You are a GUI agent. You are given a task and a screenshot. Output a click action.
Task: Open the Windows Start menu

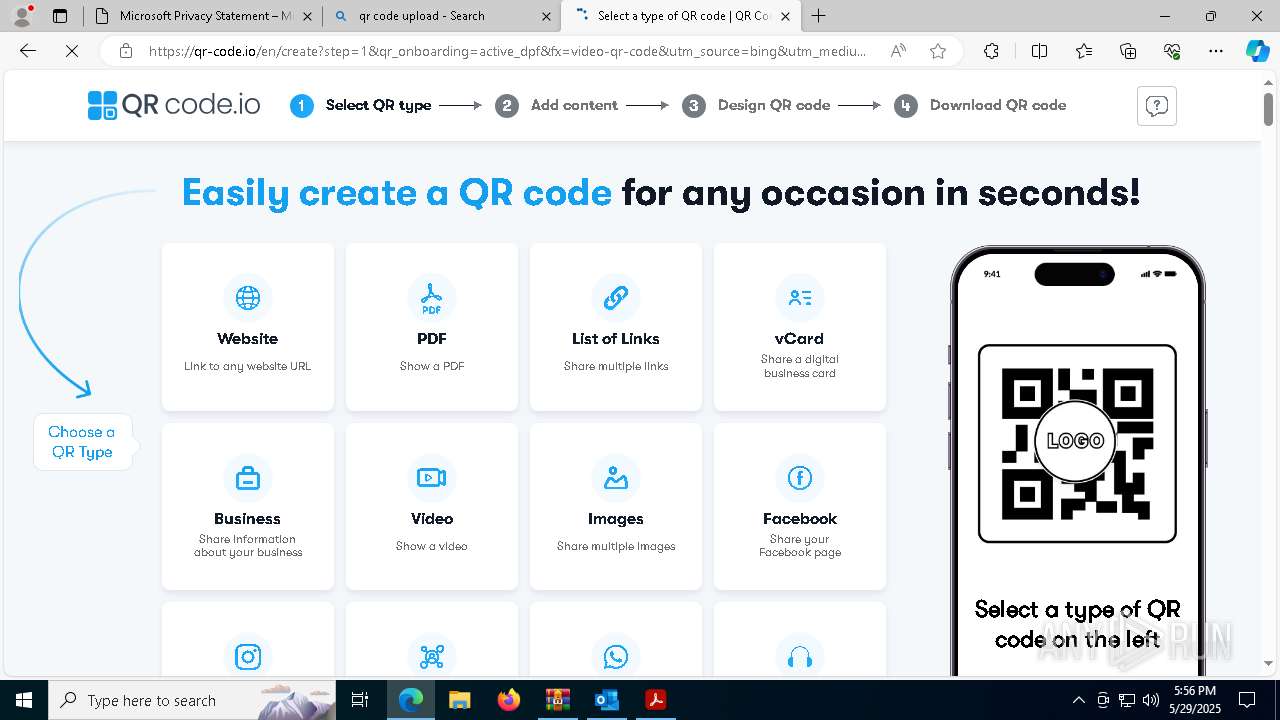(x=24, y=700)
